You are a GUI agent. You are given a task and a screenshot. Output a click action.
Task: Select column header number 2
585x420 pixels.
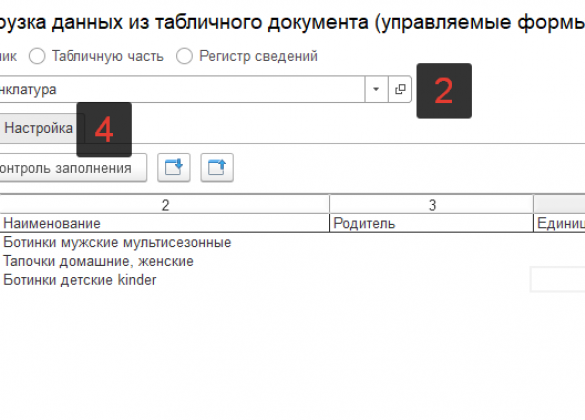(x=165, y=205)
